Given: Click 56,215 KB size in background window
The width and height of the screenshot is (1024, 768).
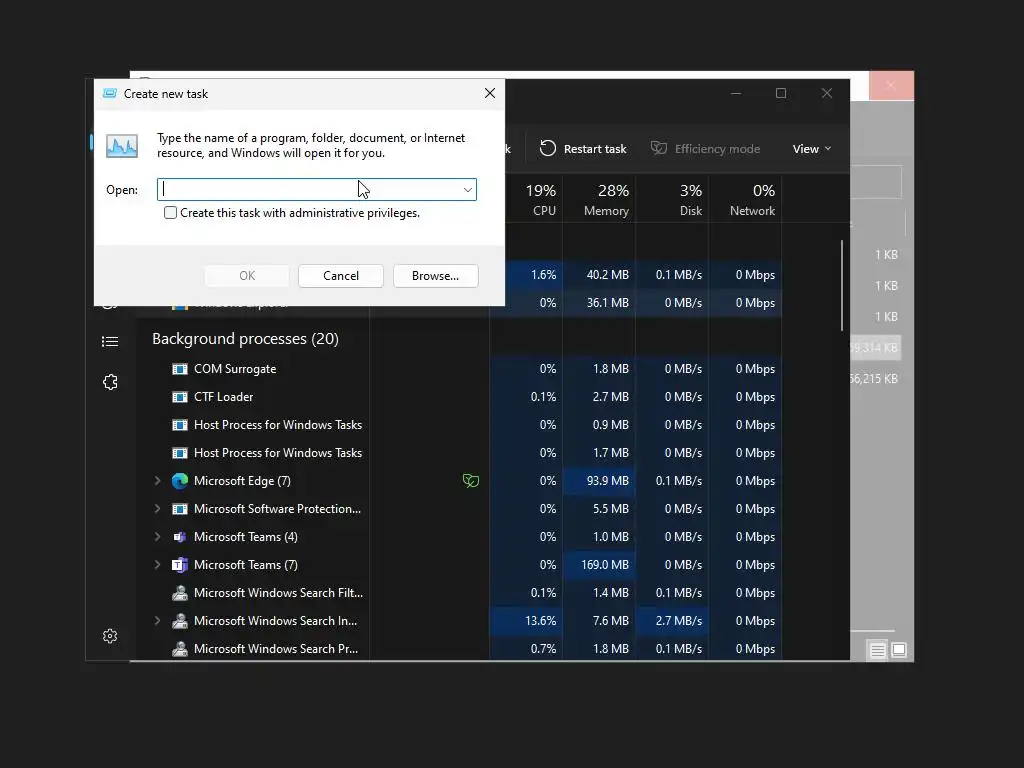Looking at the screenshot, I should [874, 379].
